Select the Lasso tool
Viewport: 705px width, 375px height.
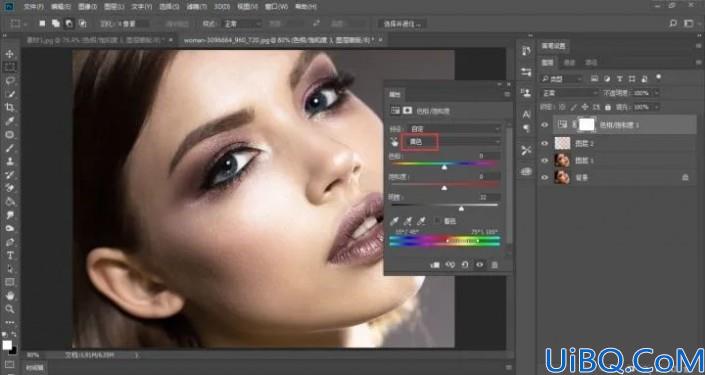pyautogui.click(x=9, y=81)
